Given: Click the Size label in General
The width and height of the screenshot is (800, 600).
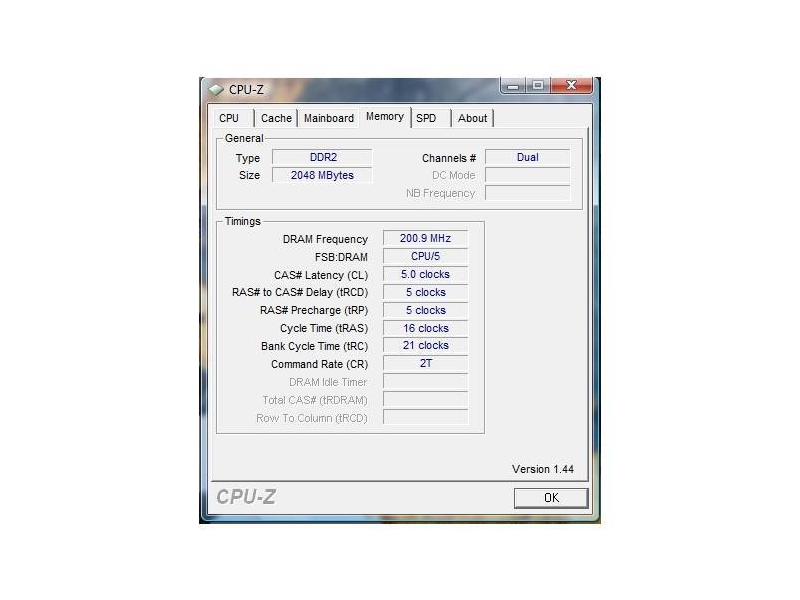Looking at the screenshot, I should pyautogui.click(x=249, y=176).
